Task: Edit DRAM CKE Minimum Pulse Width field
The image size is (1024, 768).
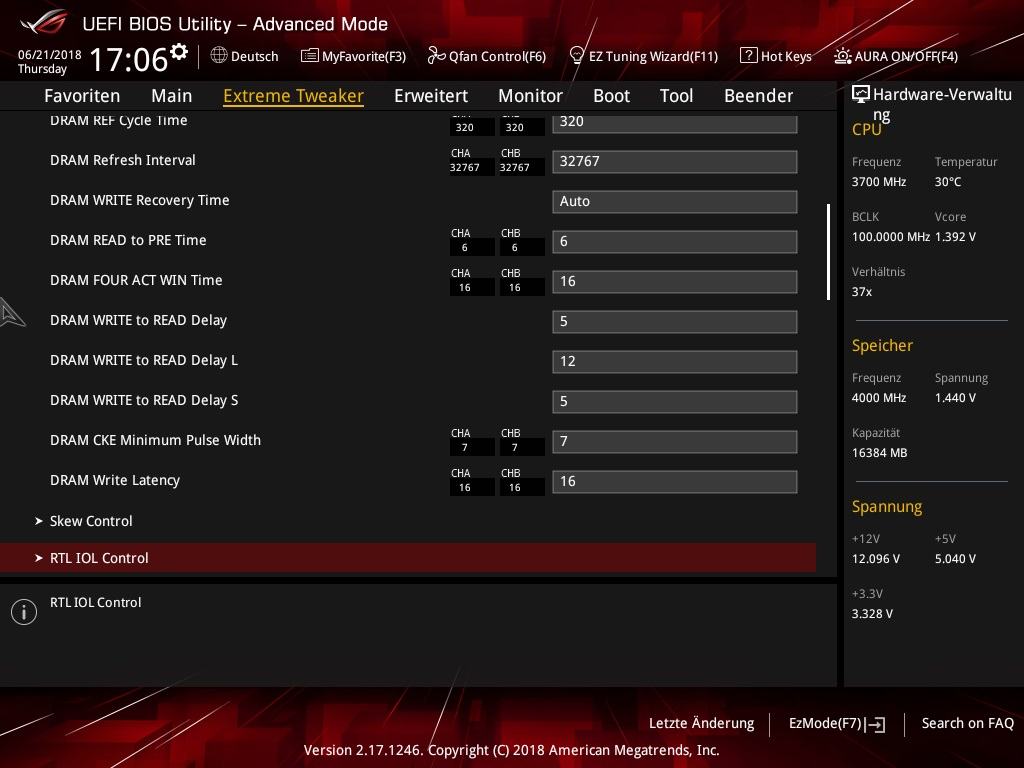Action: pos(675,441)
